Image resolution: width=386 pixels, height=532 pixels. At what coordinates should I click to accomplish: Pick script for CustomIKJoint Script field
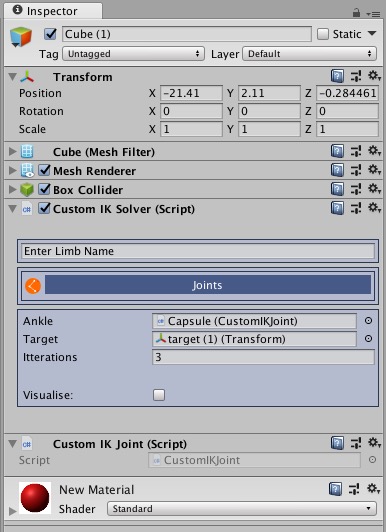[372, 460]
